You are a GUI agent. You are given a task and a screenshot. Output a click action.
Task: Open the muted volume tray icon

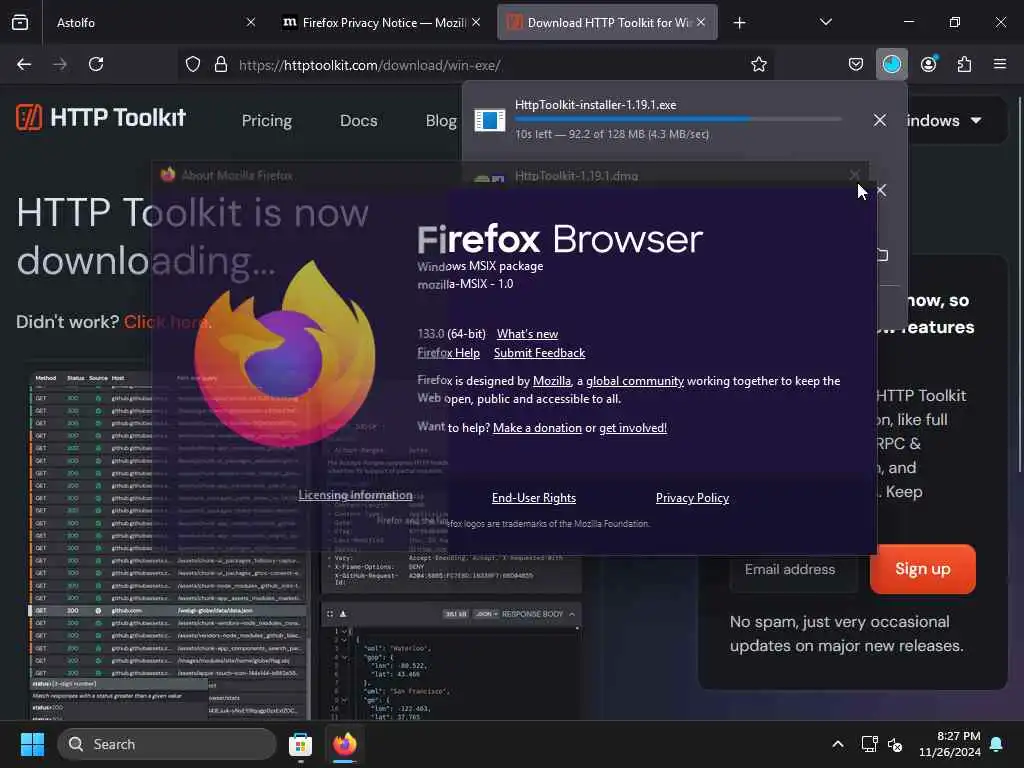click(x=895, y=744)
